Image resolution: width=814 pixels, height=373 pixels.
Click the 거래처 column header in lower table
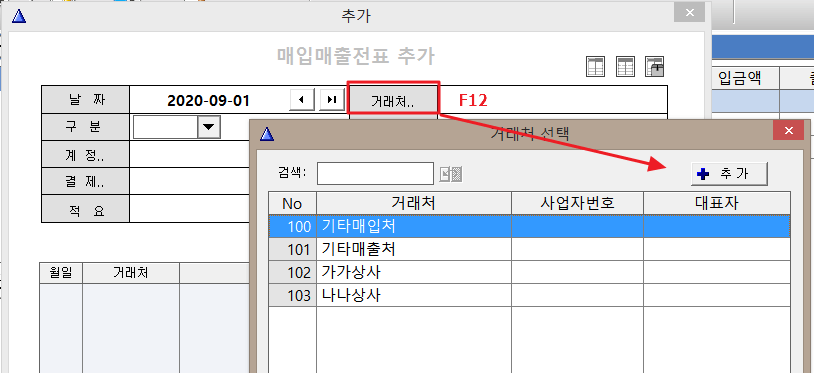(x=131, y=273)
